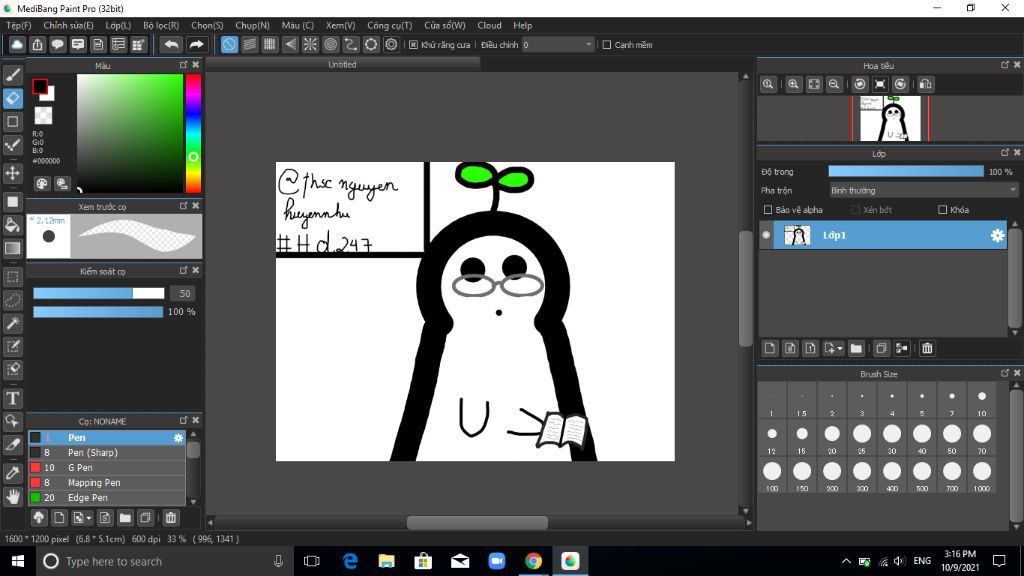Open the Lớp(L) menu
The height and width of the screenshot is (576, 1024).
[118, 25]
